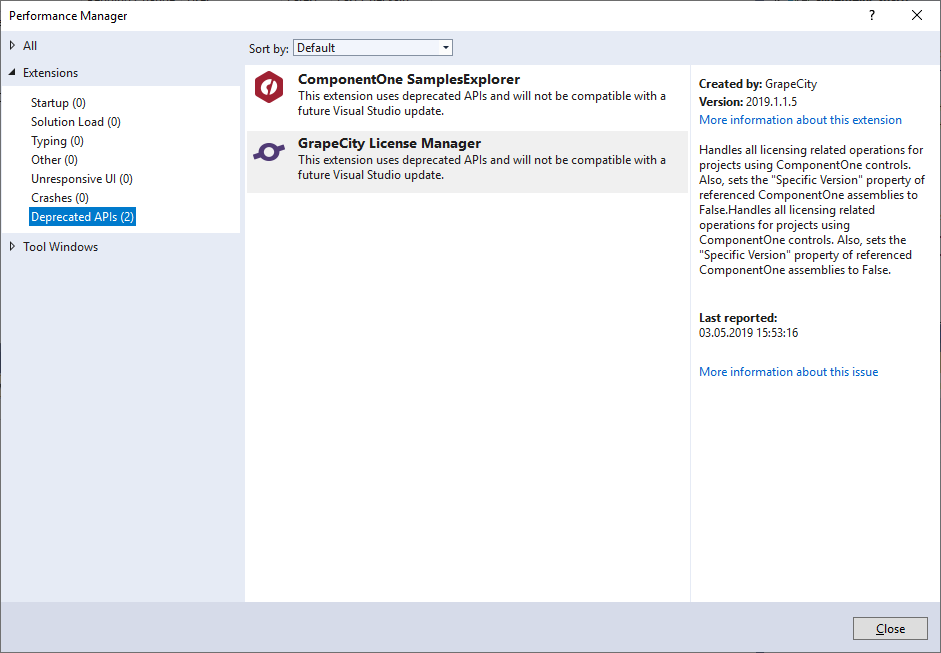Click the ComponentOne SamplesExplorer red hexagon icon
Image resolution: width=941 pixels, height=653 pixels.
point(269,87)
